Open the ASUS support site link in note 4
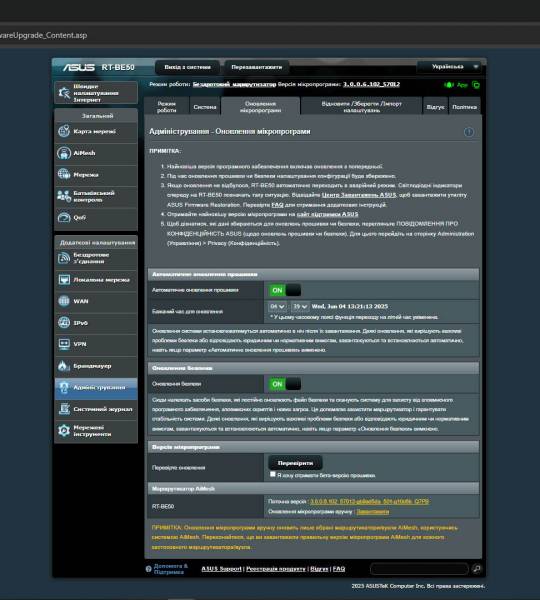Viewport: 540px width, 600px height. 328,214
